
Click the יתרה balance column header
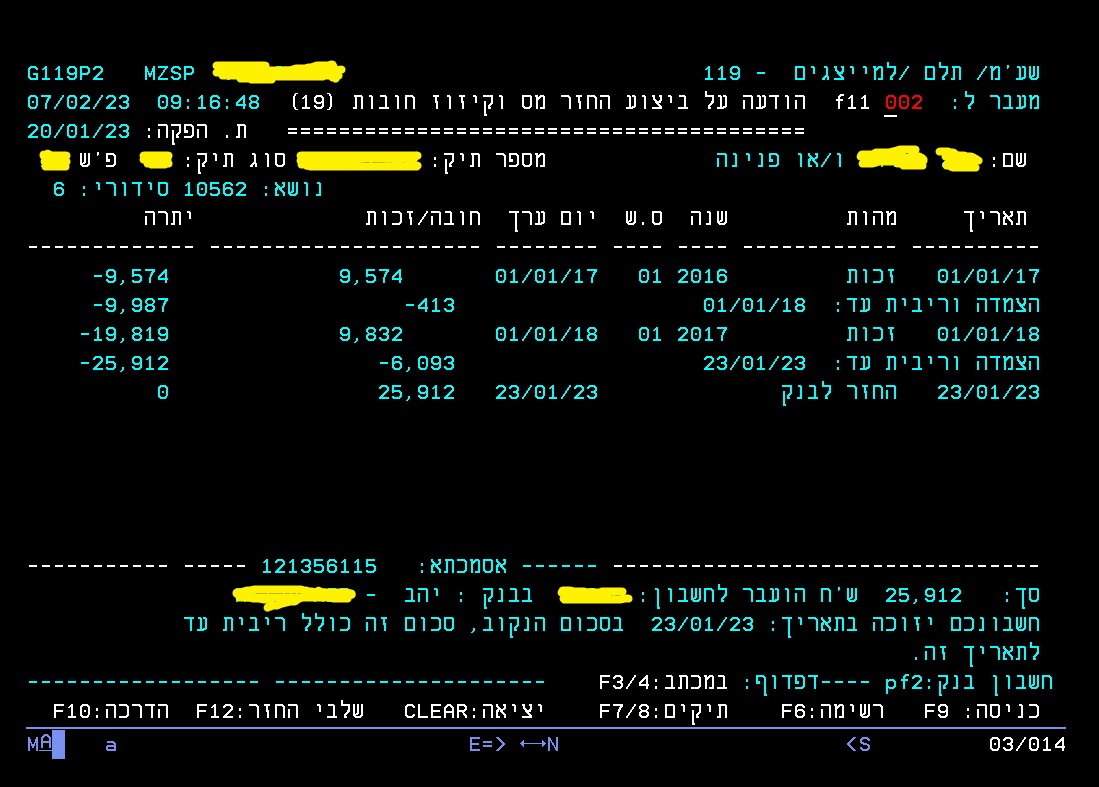(x=168, y=218)
